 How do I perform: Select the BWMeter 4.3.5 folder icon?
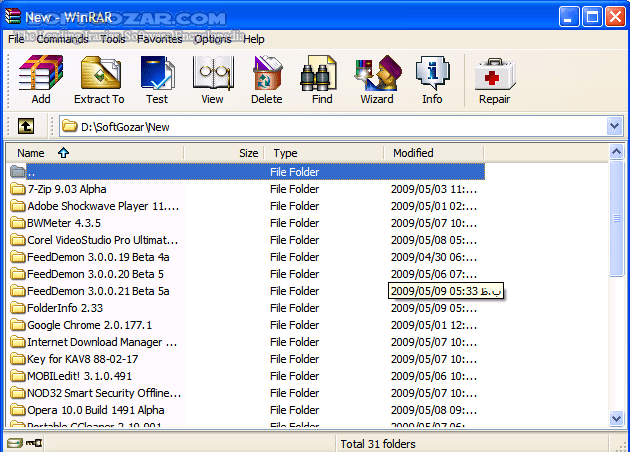point(18,223)
